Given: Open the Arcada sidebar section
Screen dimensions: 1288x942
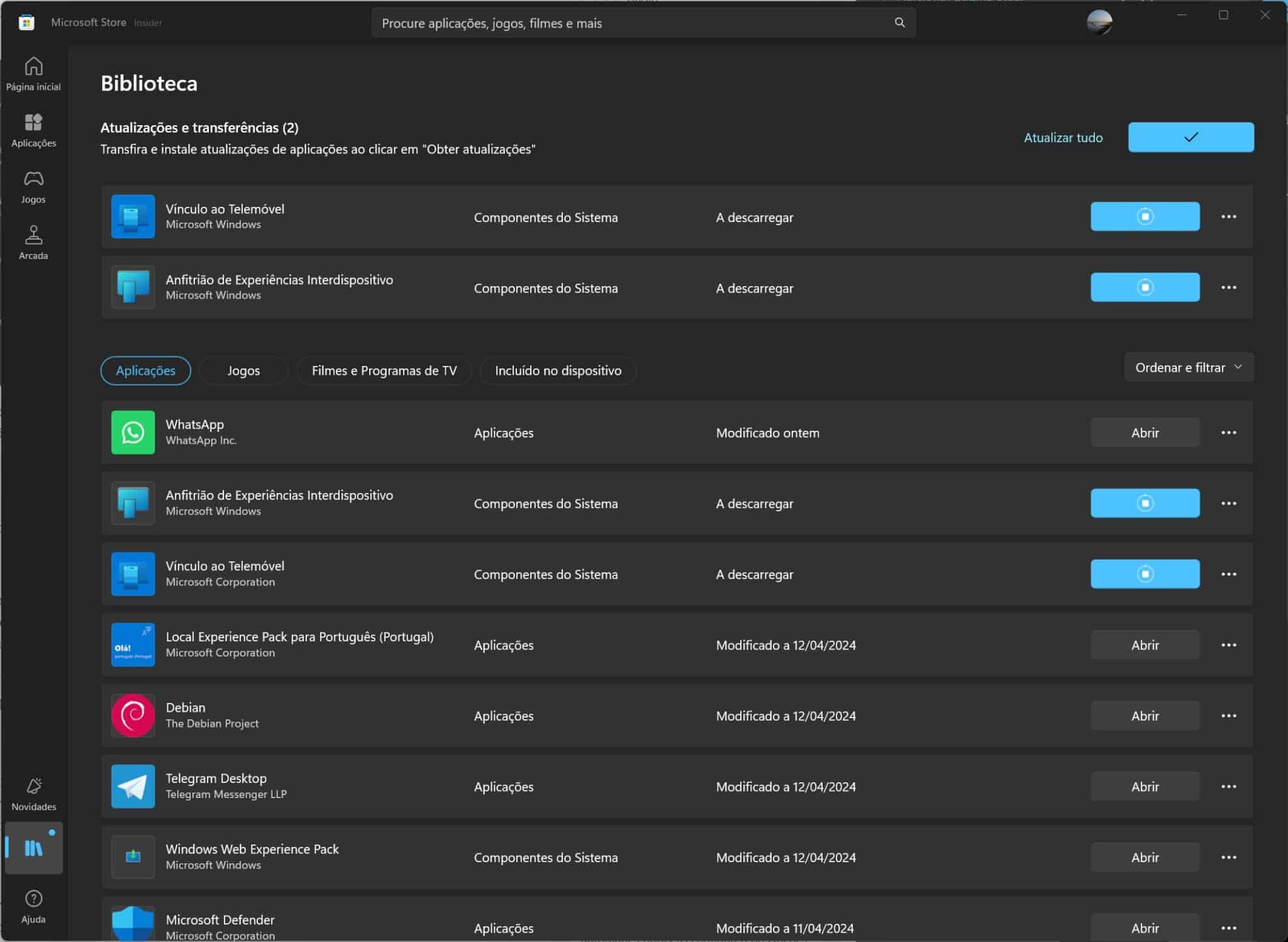Looking at the screenshot, I should [x=33, y=243].
